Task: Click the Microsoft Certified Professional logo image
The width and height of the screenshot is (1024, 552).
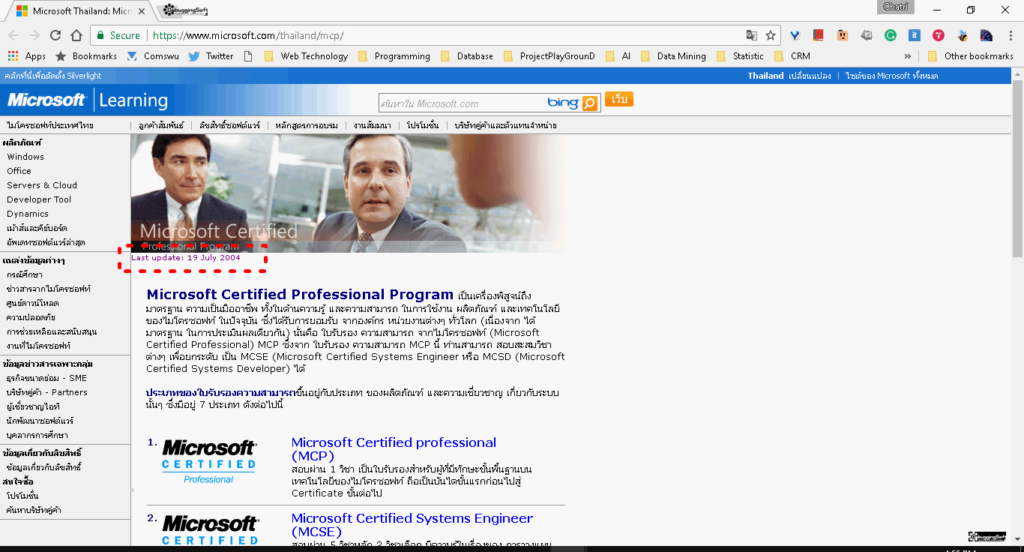Action: (x=208, y=462)
